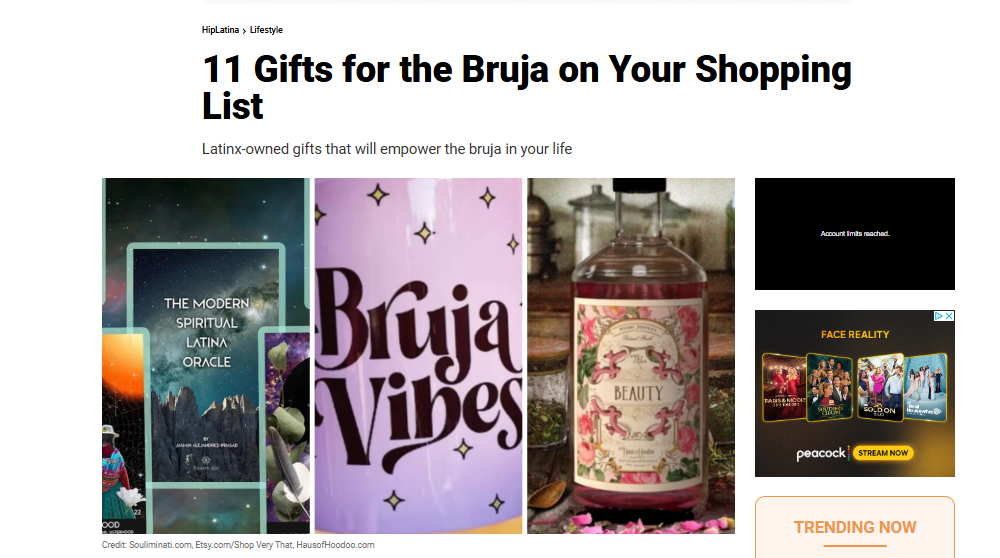Click the photo credit caption text
This screenshot has width=1000, height=558.
[x=238, y=545]
